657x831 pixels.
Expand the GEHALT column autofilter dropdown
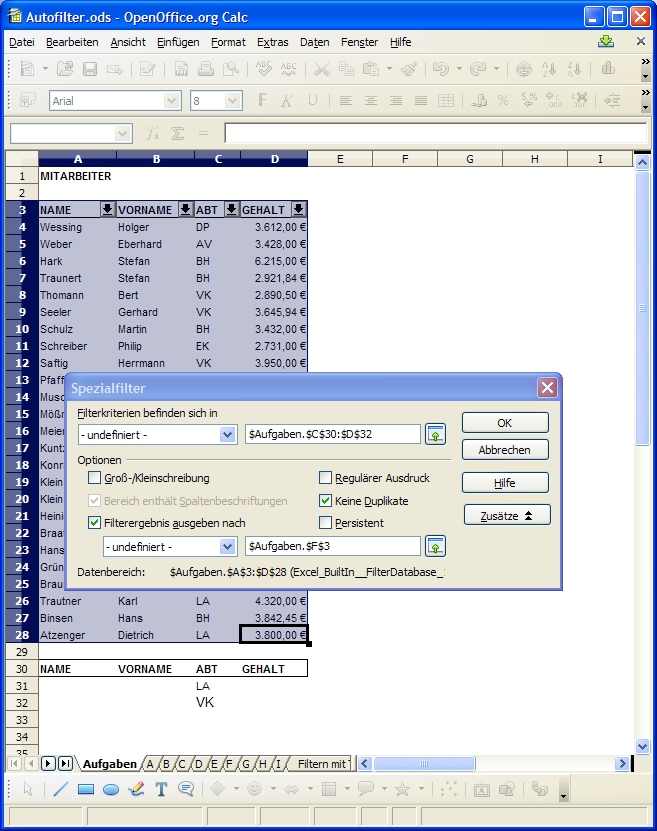(x=298, y=210)
